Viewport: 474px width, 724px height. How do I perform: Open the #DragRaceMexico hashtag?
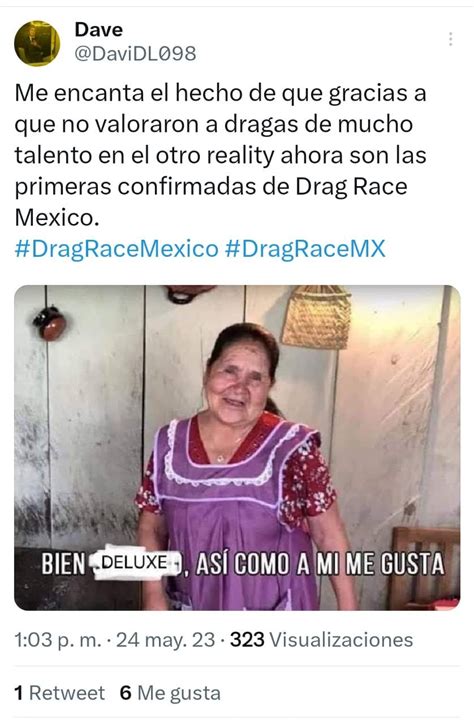click(117, 249)
